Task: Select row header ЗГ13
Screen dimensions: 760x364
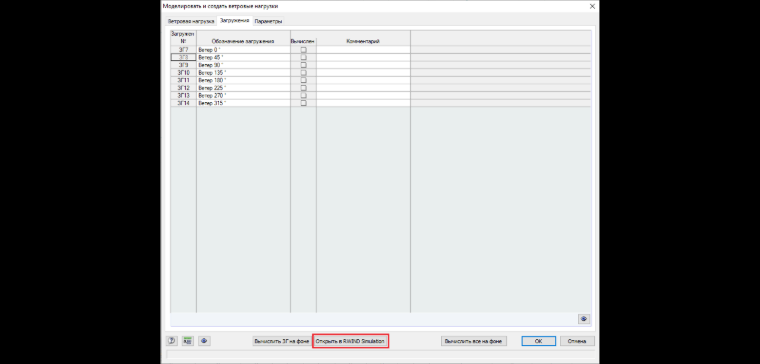Action: click(x=183, y=95)
